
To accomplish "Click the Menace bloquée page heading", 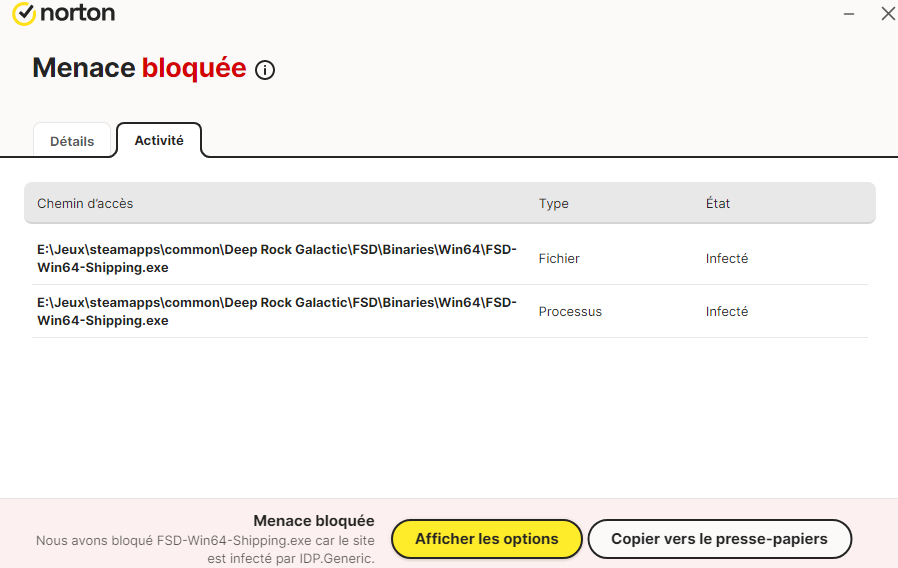I will pyautogui.click(x=139, y=68).
